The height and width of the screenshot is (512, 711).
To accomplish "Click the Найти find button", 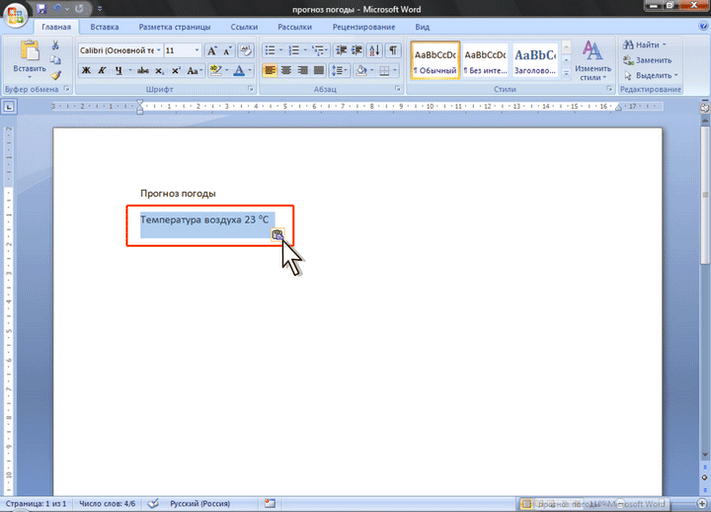I will tap(645, 45).
